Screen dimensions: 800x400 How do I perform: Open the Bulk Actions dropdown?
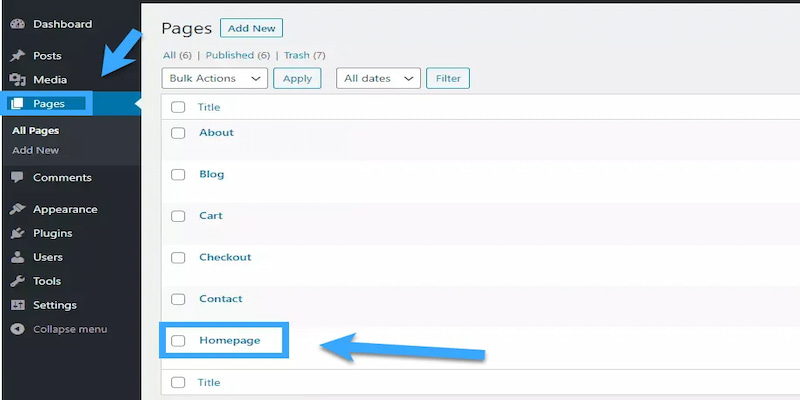click(214, 78)
